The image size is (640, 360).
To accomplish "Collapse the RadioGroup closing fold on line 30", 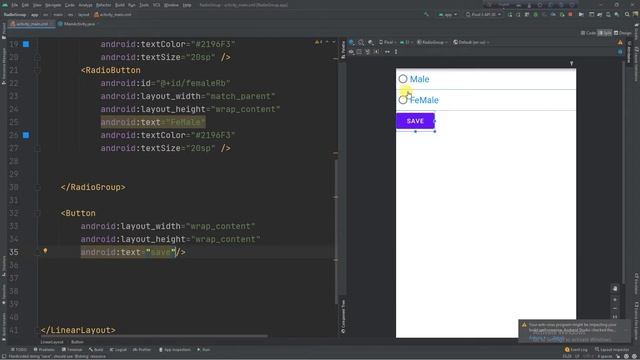I will click(x=37, y=187).
